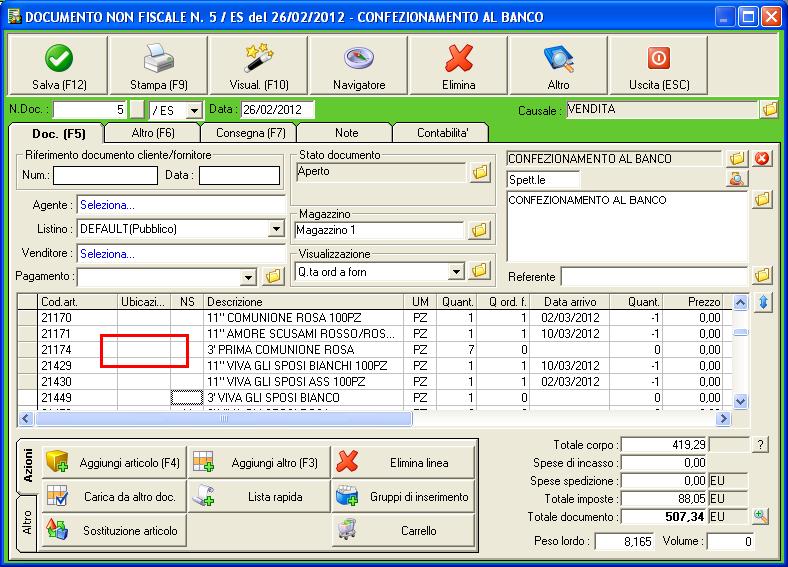Screen dimensions: 788x567
Task: Open folder icon beside Visualizzazione dropdown
Action: click(x=479, y=271)
